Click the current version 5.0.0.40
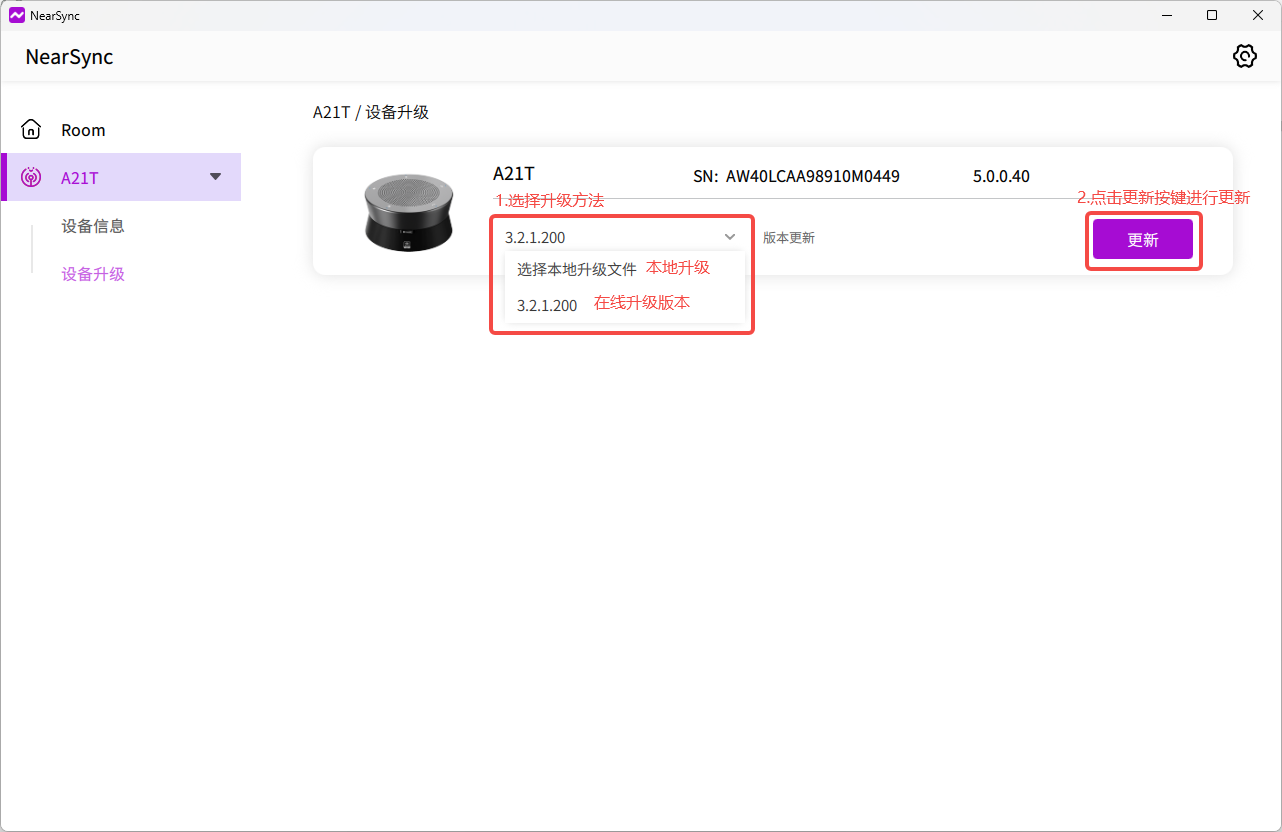 pos(1001,176)
